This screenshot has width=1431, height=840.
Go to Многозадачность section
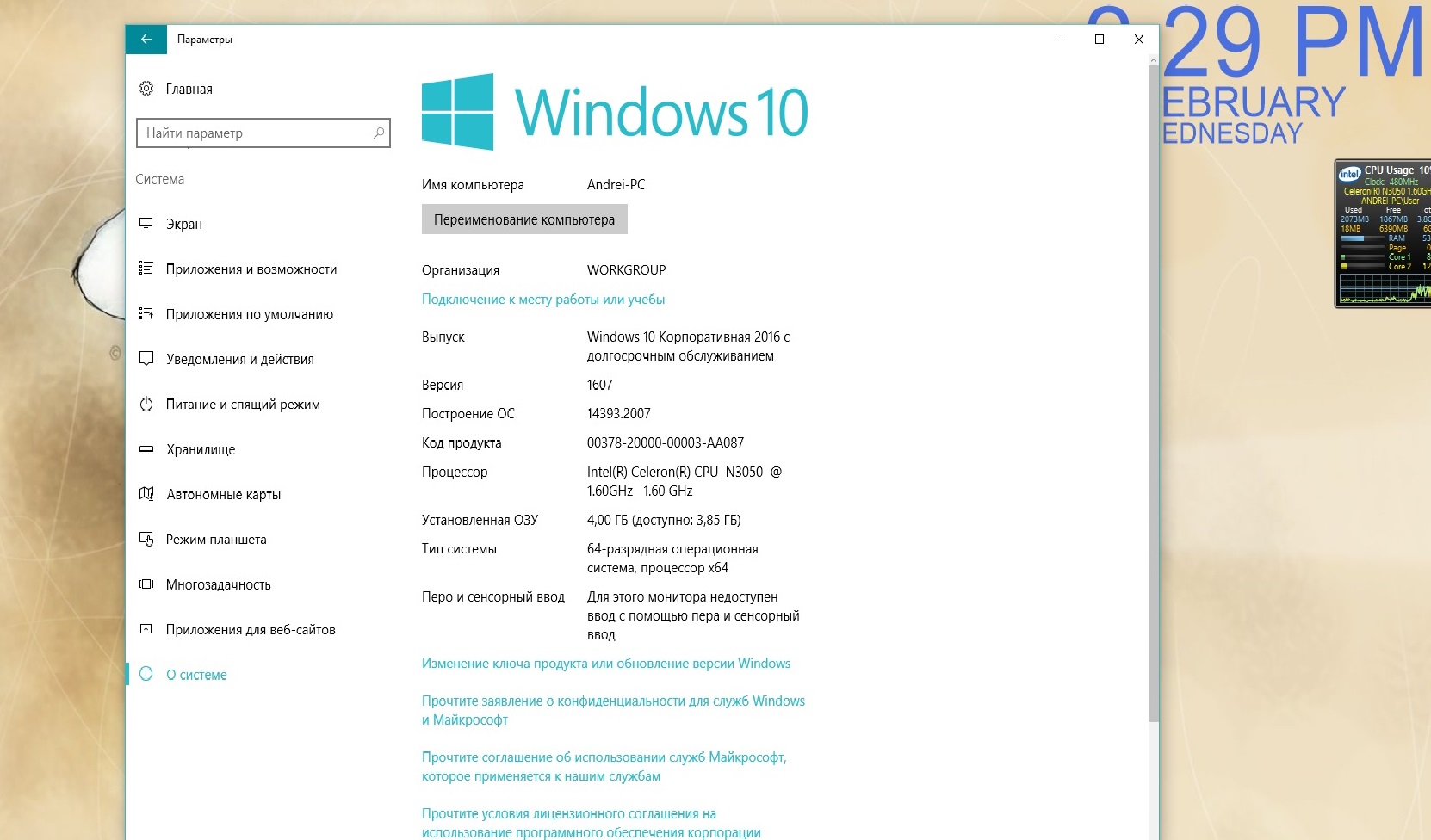[219, 584]
